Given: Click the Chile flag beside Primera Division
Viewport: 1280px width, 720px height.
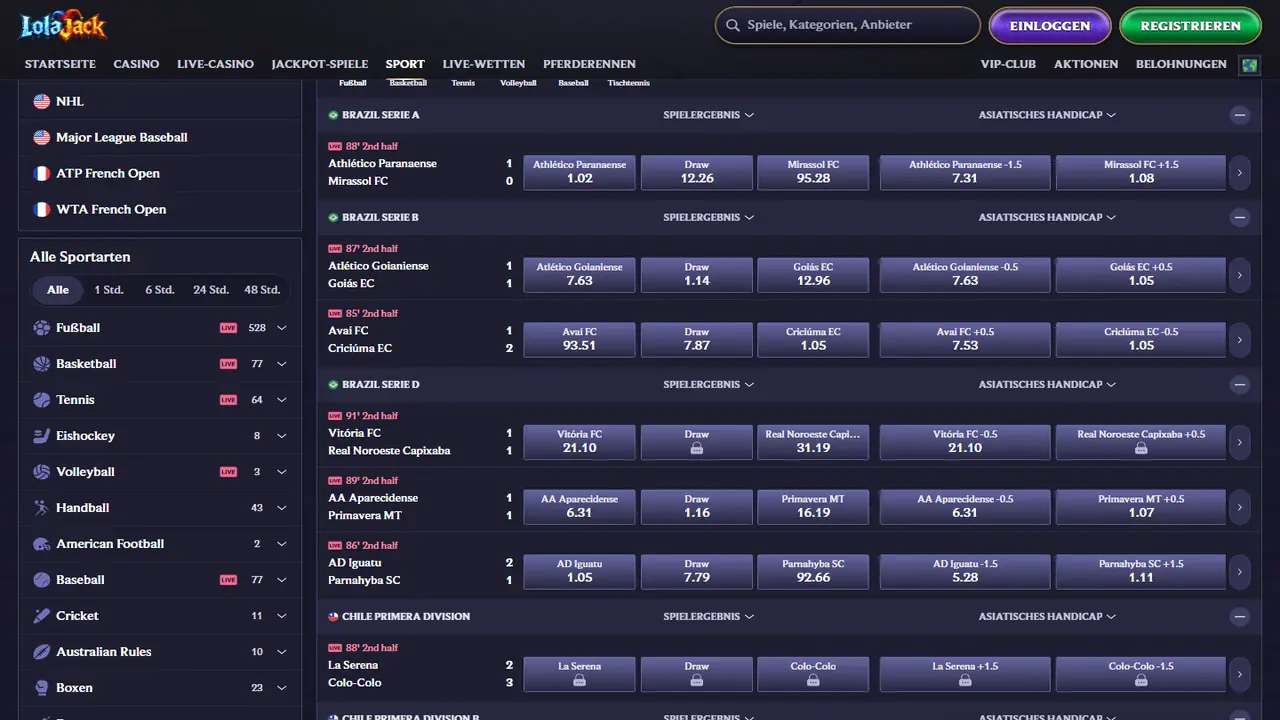Looking at the screenshot, I should click(333, 617).
